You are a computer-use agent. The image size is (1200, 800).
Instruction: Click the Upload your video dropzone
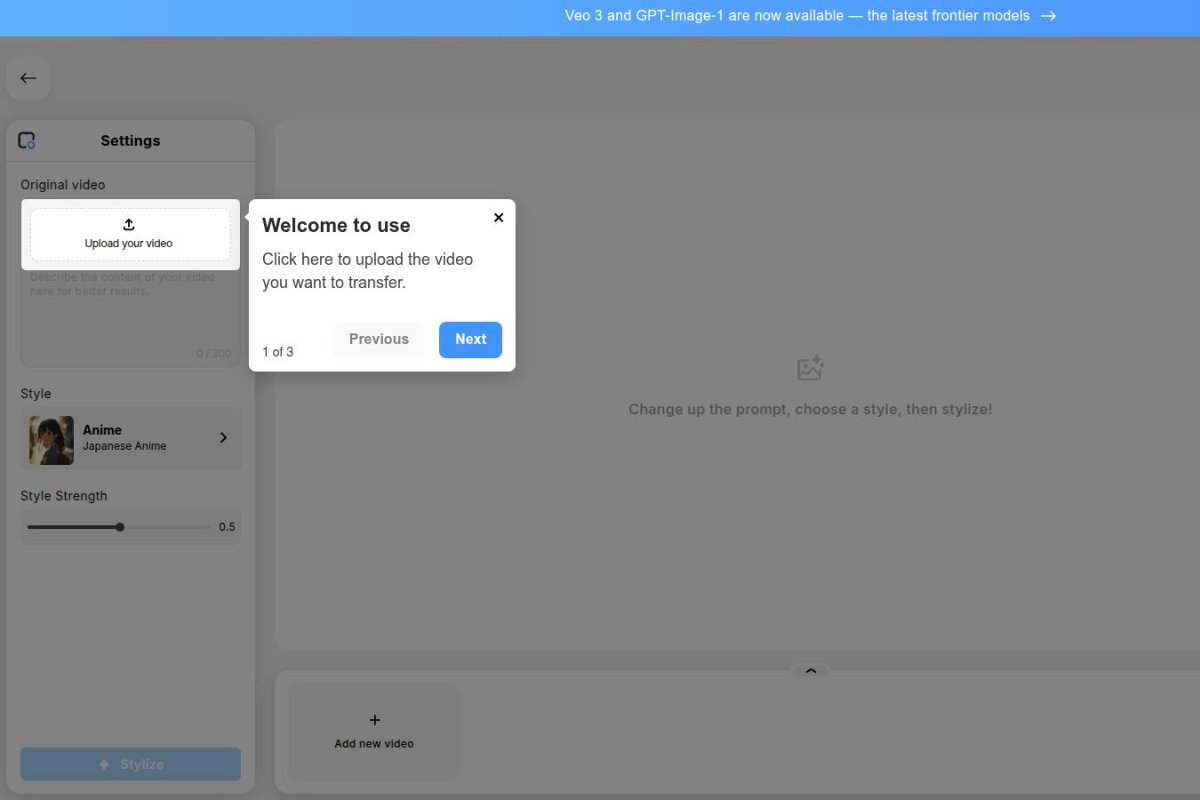[129, 234]
